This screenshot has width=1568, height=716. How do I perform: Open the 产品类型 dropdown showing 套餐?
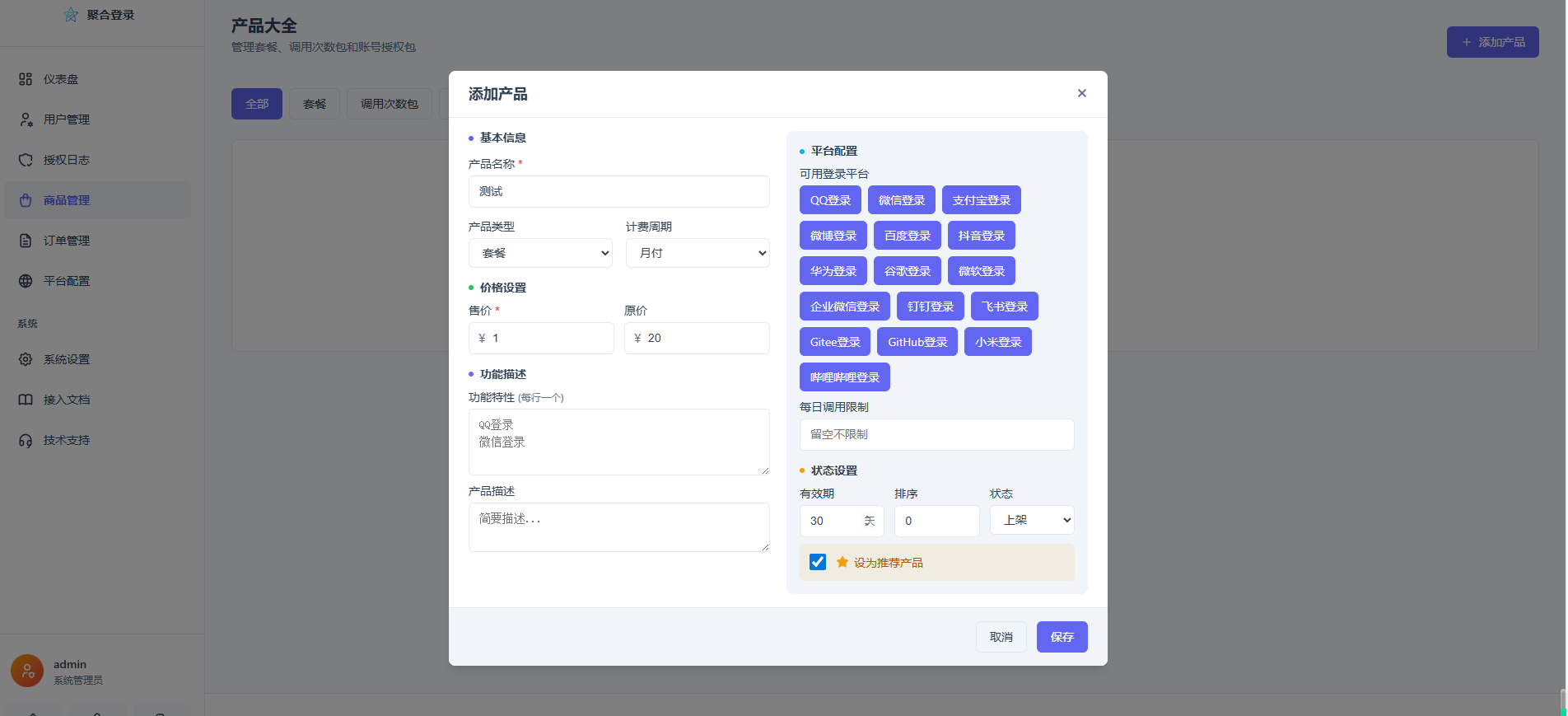click(x=541, y=253)
